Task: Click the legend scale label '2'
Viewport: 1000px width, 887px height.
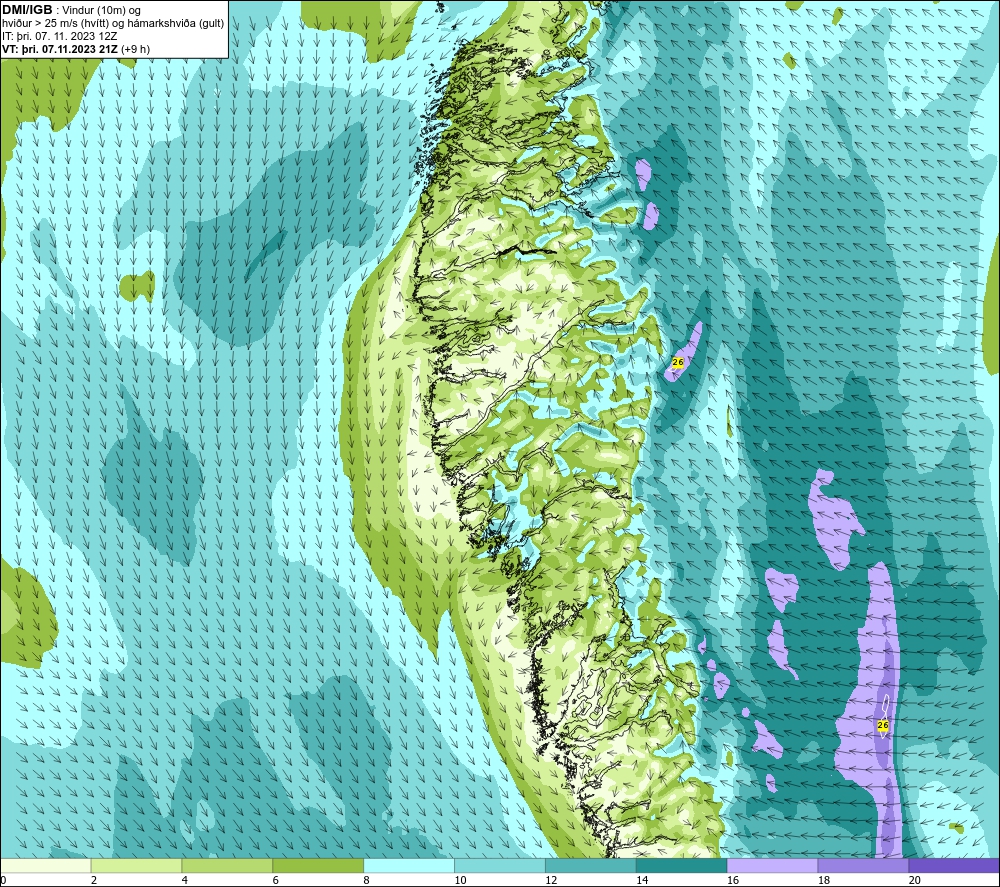Action: point(94,880)
